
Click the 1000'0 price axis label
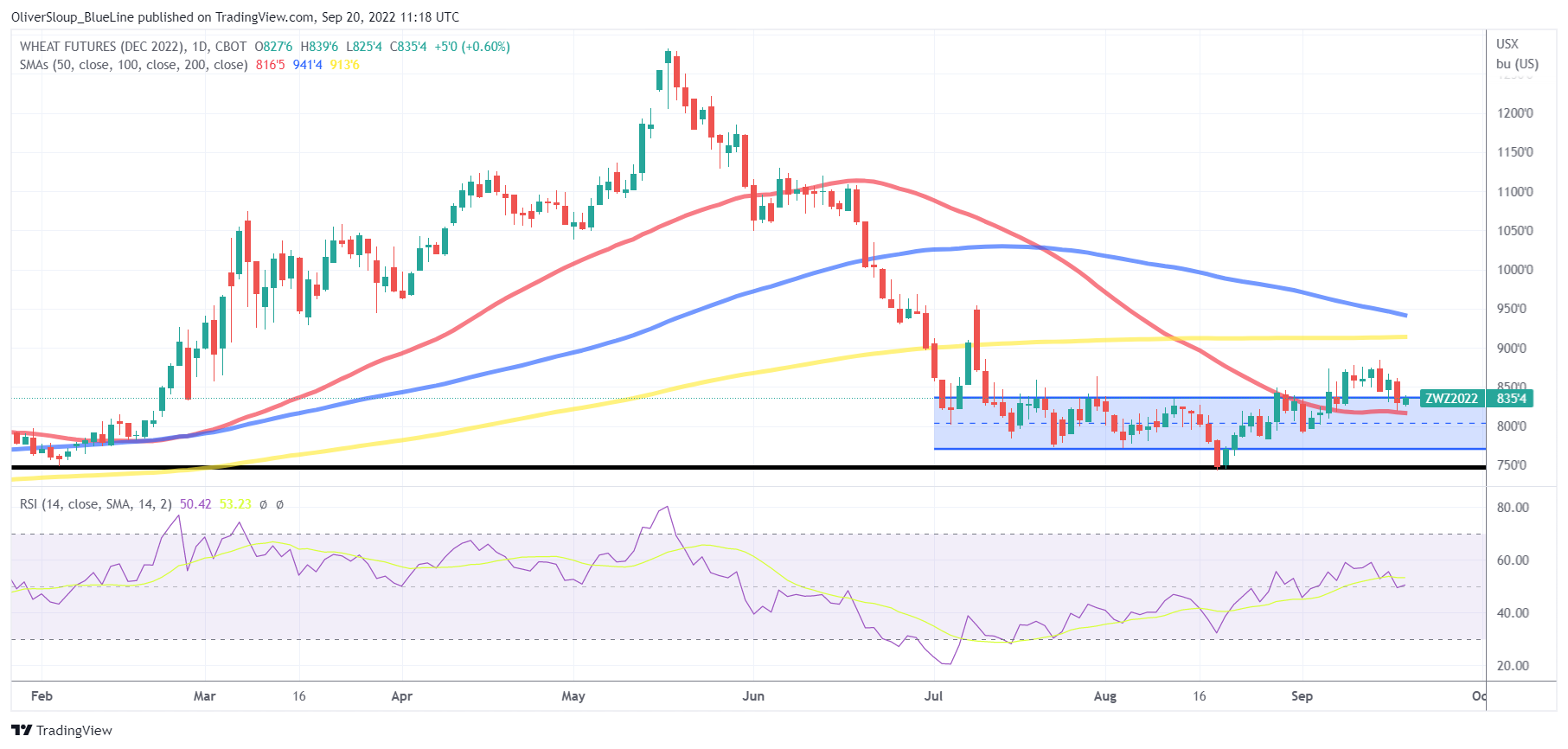1515,270
